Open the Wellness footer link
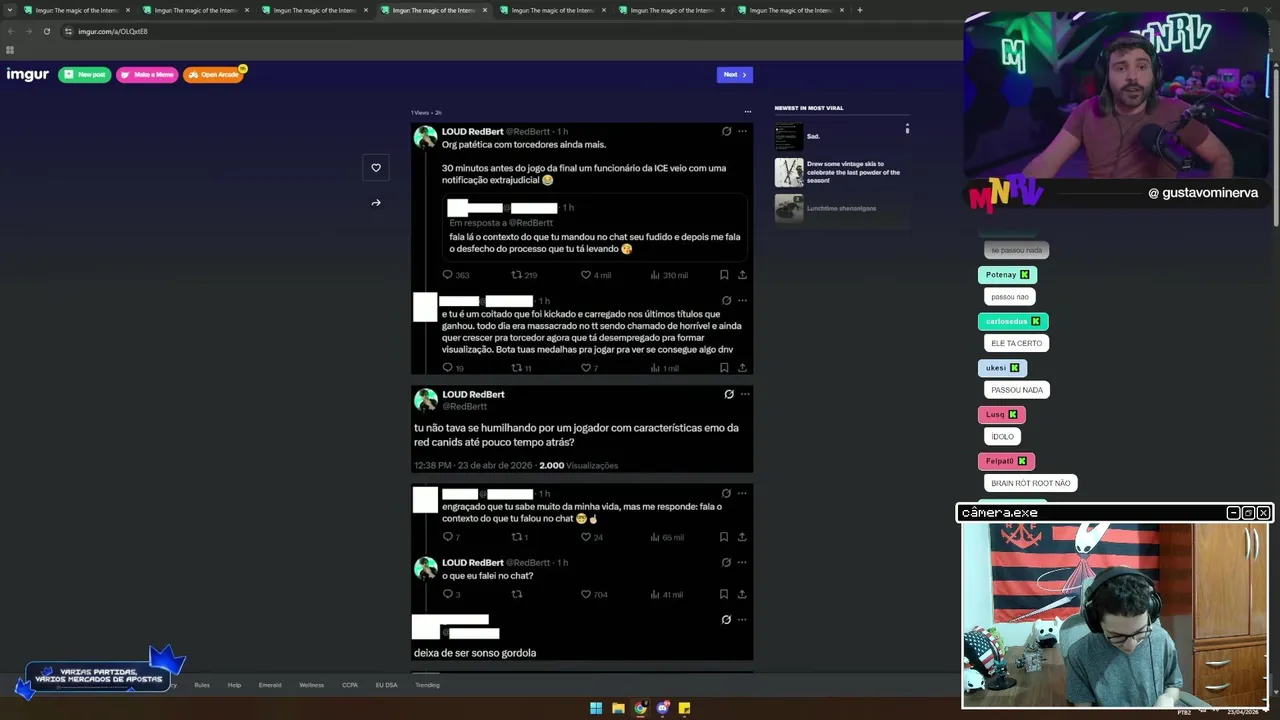 311,685
